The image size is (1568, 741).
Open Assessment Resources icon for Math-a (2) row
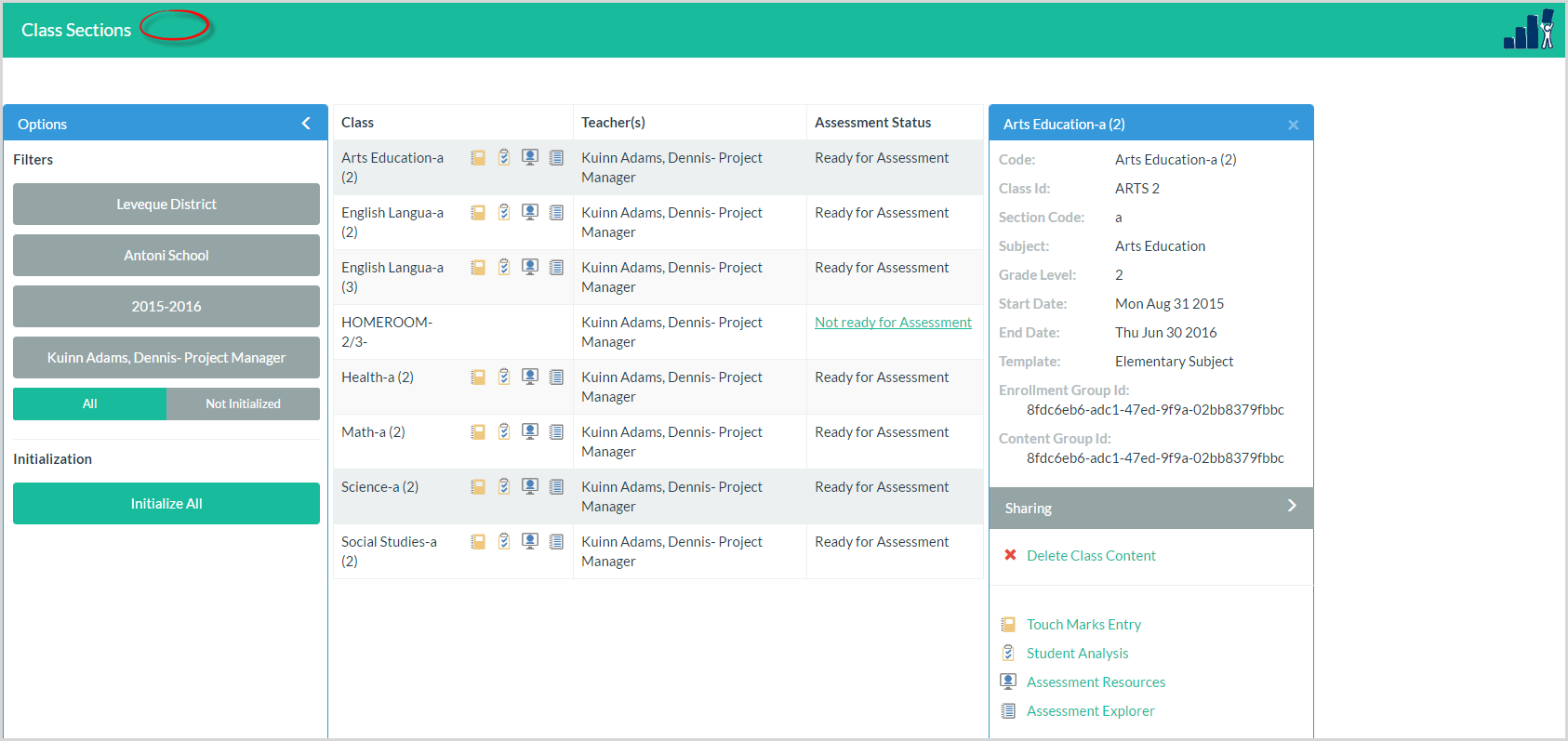pos(530,431)
